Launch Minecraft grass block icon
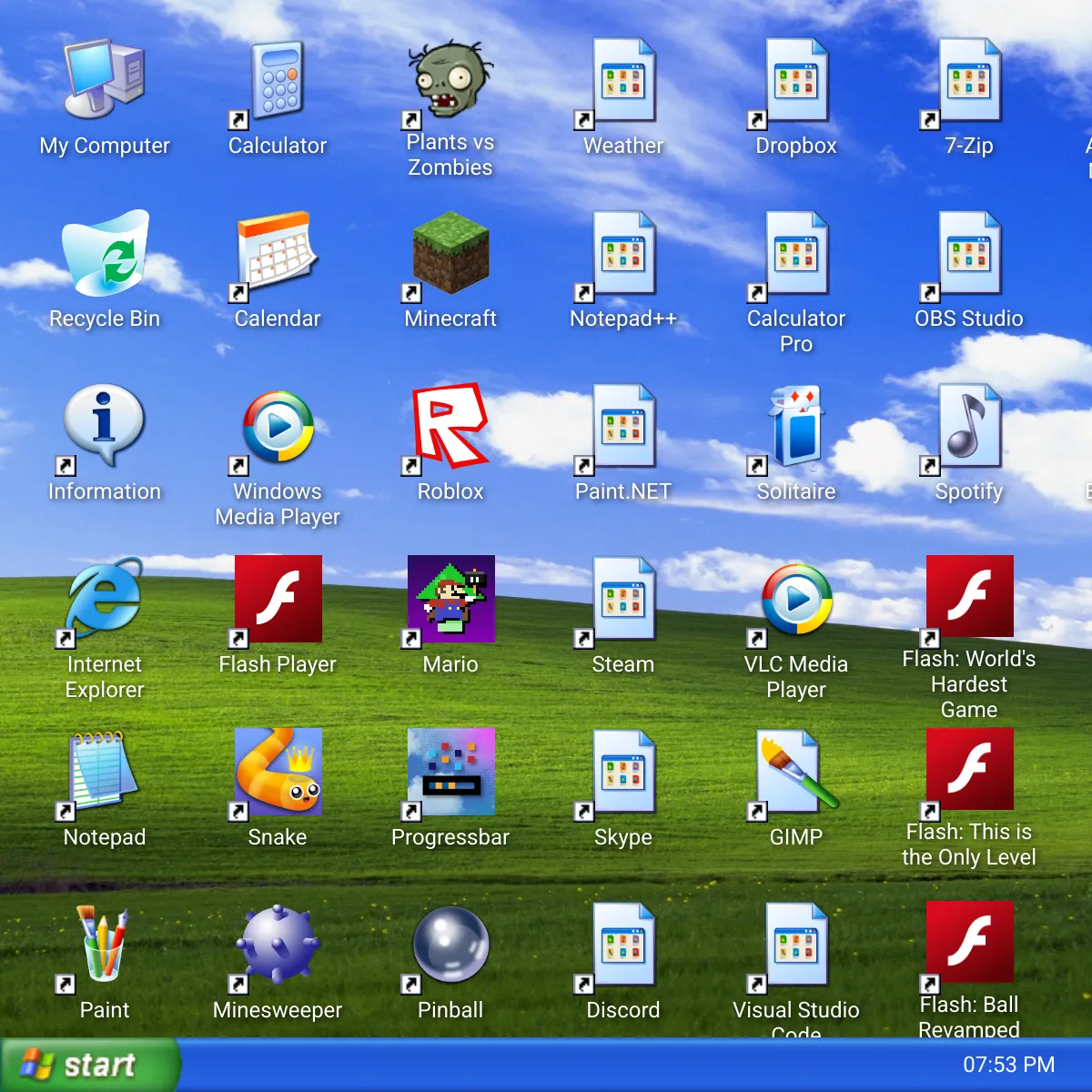This screenshot has height=1092, width=1092. [450, 253]
